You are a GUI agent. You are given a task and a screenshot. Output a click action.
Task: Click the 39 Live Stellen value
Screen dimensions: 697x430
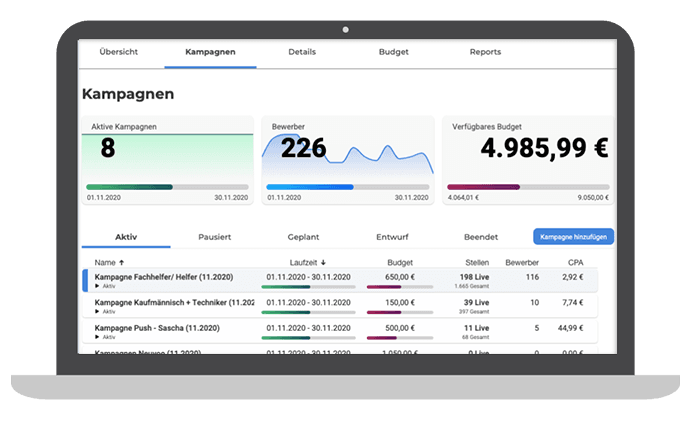pos(476,302)
